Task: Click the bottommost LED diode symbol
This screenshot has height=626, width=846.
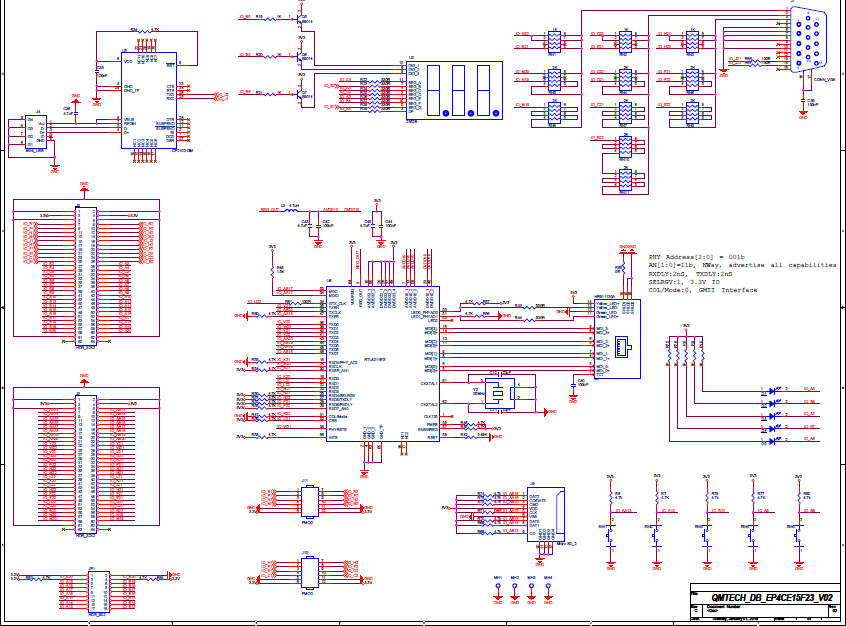Action: pyautogui.click(x=775, y=441)
